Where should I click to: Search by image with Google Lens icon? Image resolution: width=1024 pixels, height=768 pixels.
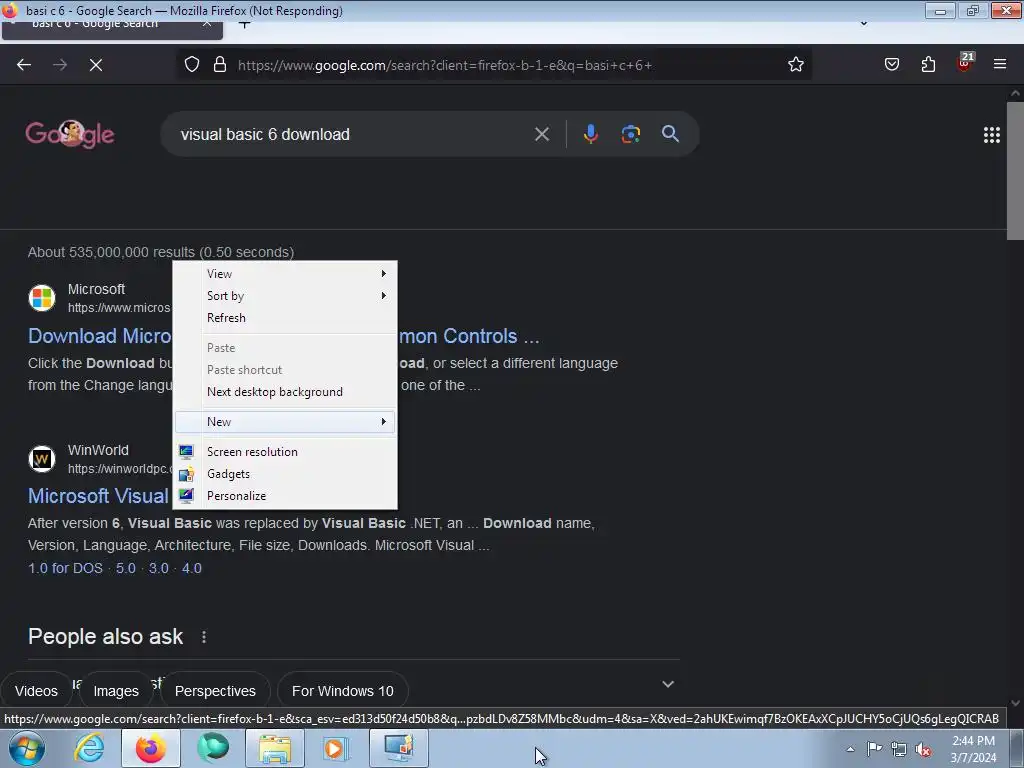630,135
